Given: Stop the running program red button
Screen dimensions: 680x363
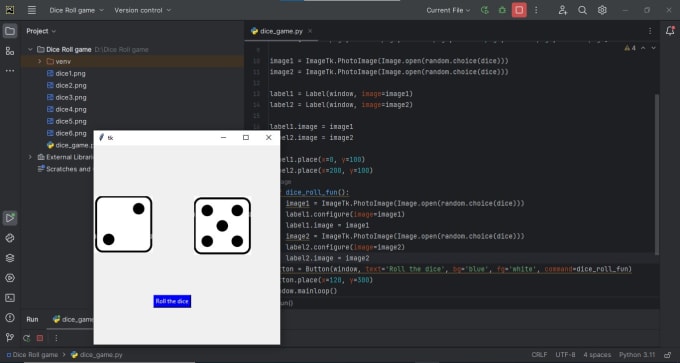Looking at the screenshot, I should (519, 10).
